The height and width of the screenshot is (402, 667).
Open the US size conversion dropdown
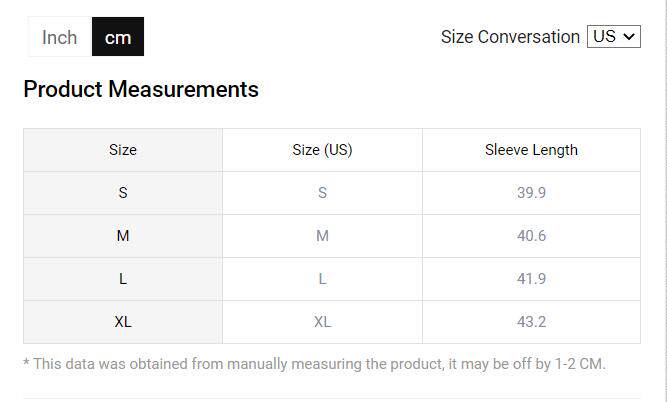614,36
